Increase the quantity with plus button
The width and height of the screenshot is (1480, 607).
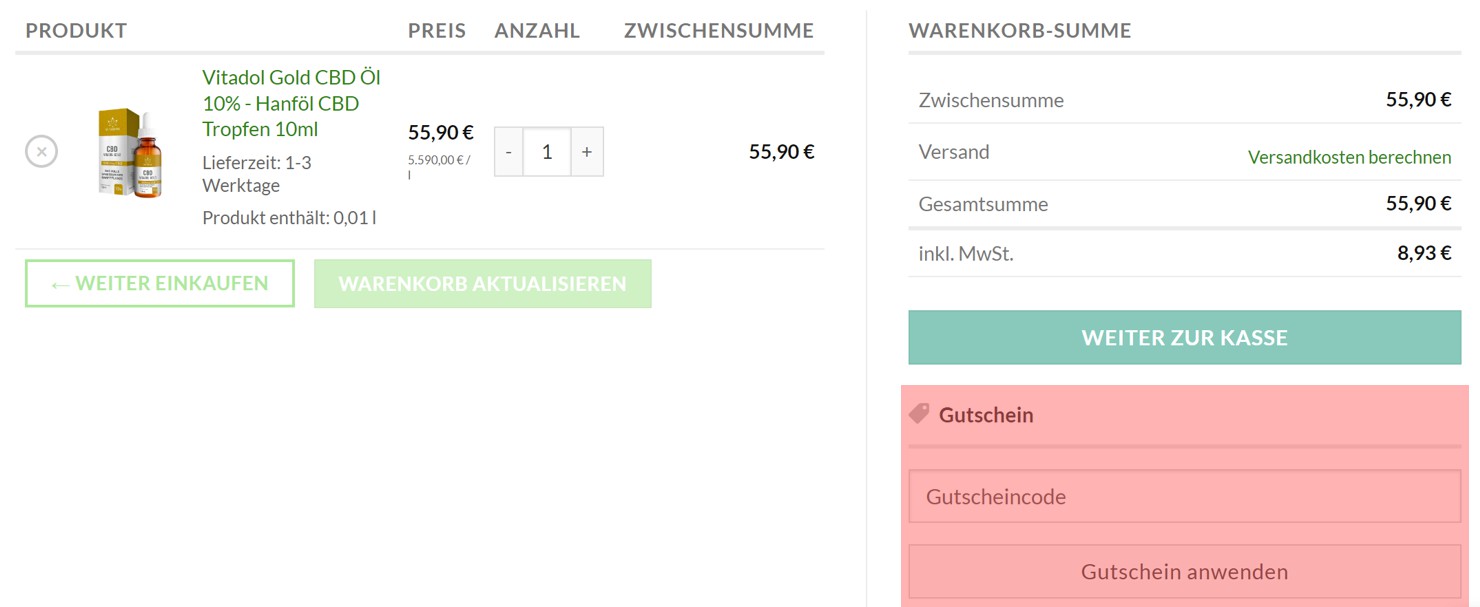pyautogui.click(x=587, y=152)
